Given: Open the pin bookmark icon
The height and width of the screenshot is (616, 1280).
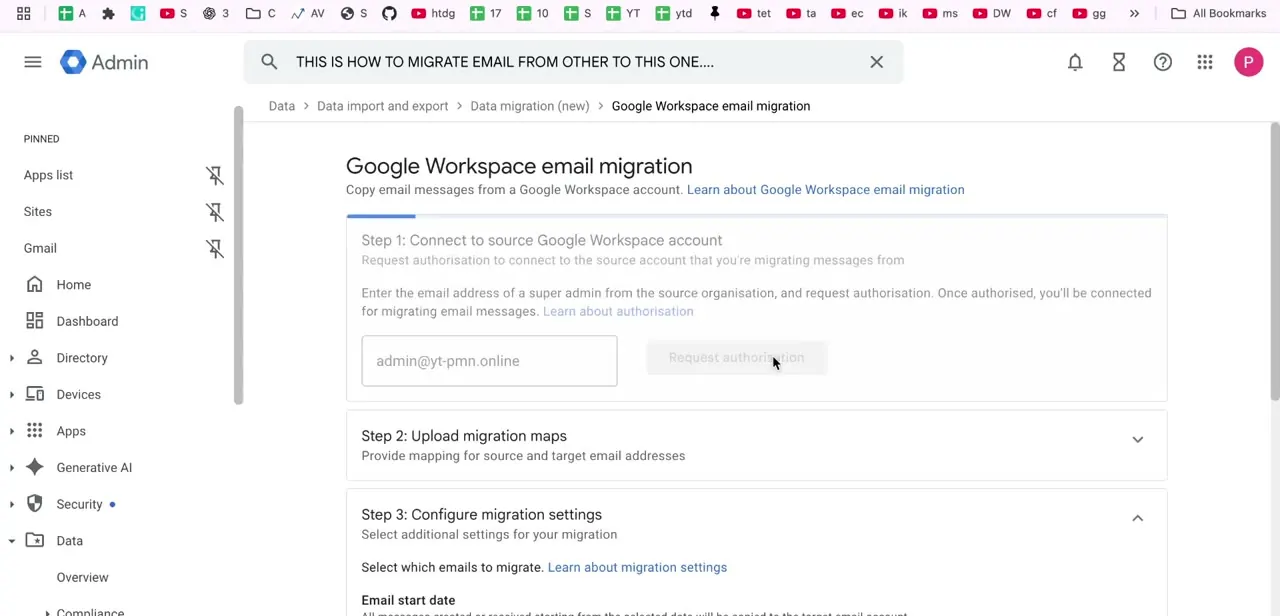Looking at the screenshot, I should [x=715, y=13].
